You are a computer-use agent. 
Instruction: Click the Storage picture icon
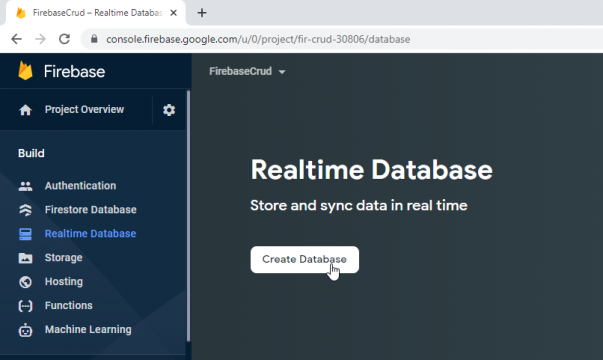tap(25, 258)
